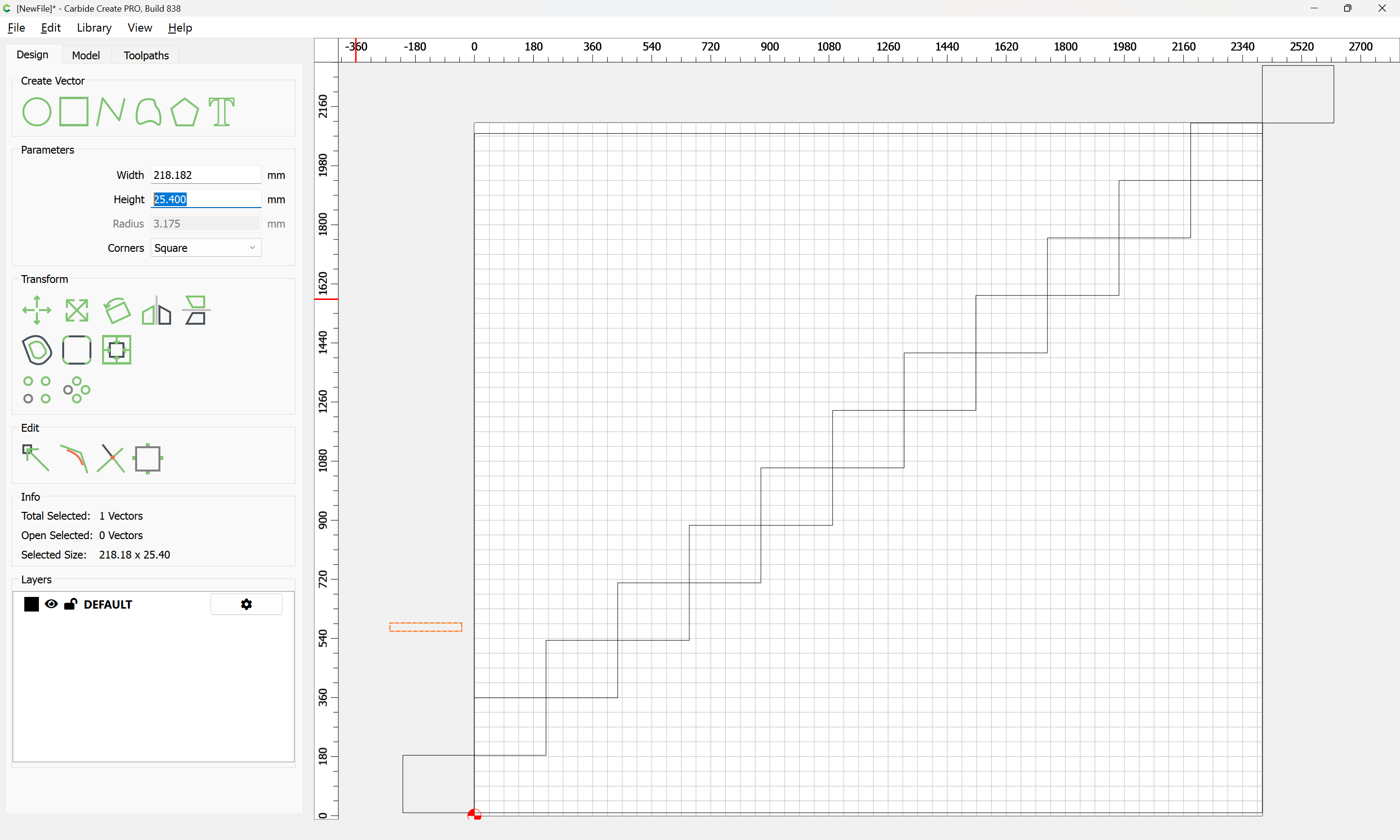Select the Curve drawing tool
Image resolution: width=1400 pixels, height=840 pixels.
[148, 111]
